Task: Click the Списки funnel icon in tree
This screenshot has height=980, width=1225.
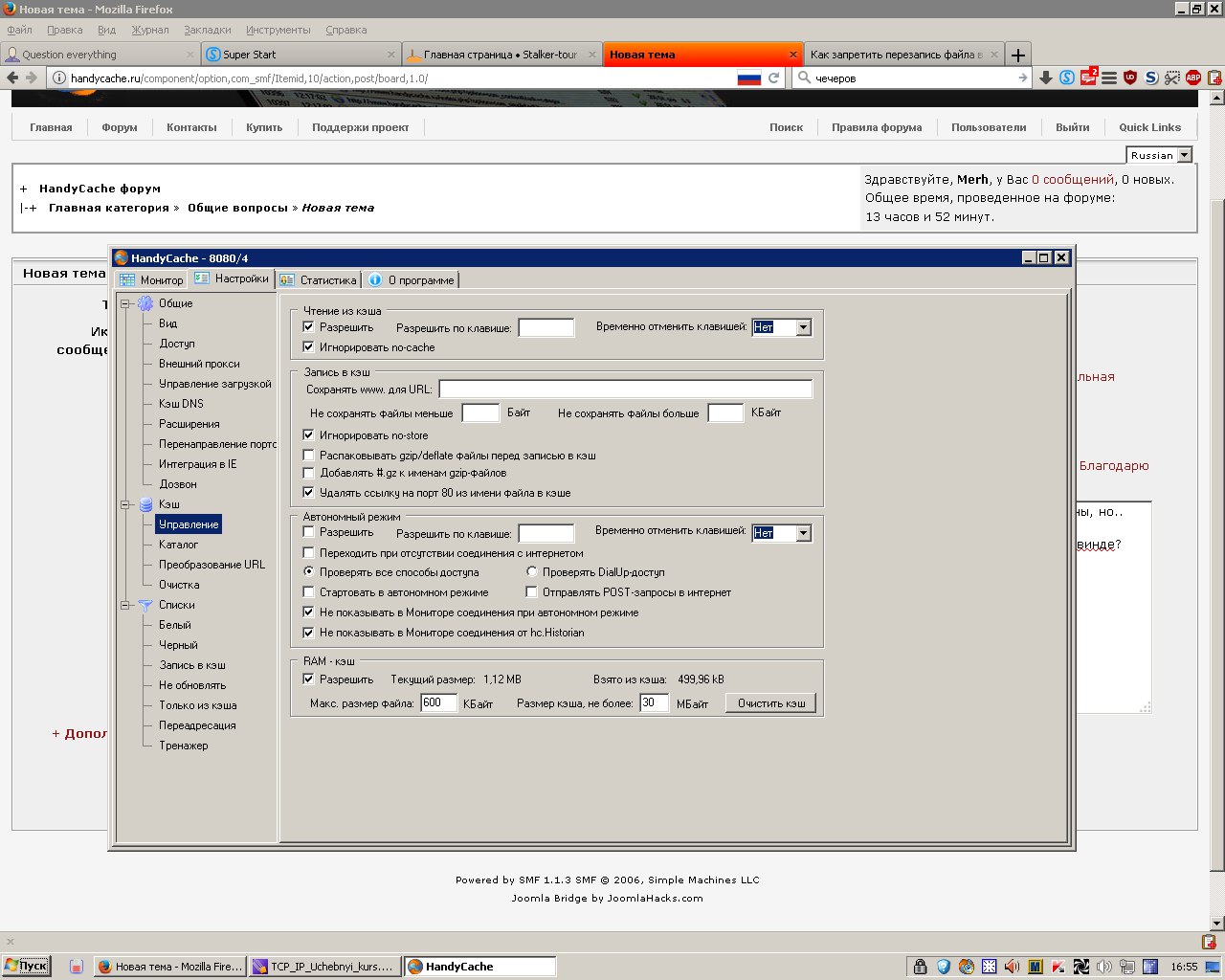Action: (145, 605)
